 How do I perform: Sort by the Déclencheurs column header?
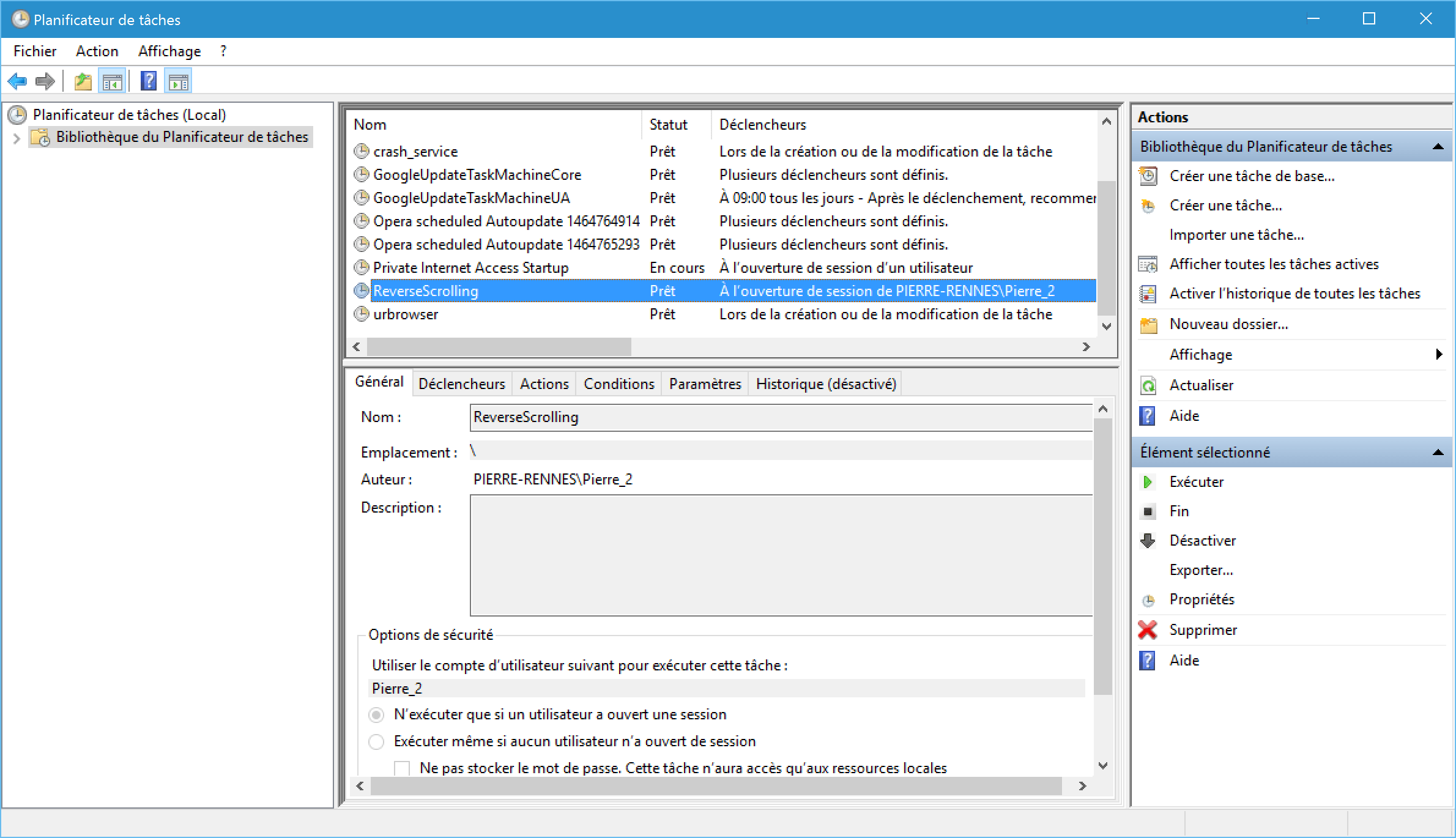[904, 125]
